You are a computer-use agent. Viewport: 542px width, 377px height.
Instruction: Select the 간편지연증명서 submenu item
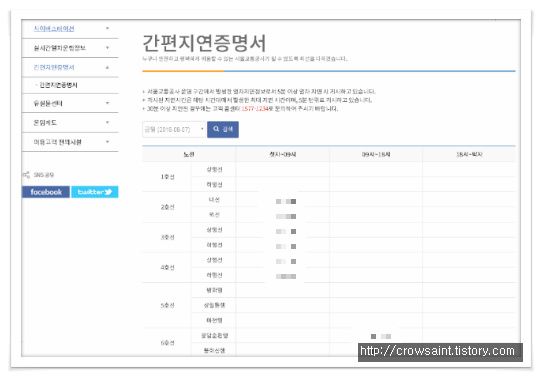(58, 85)
